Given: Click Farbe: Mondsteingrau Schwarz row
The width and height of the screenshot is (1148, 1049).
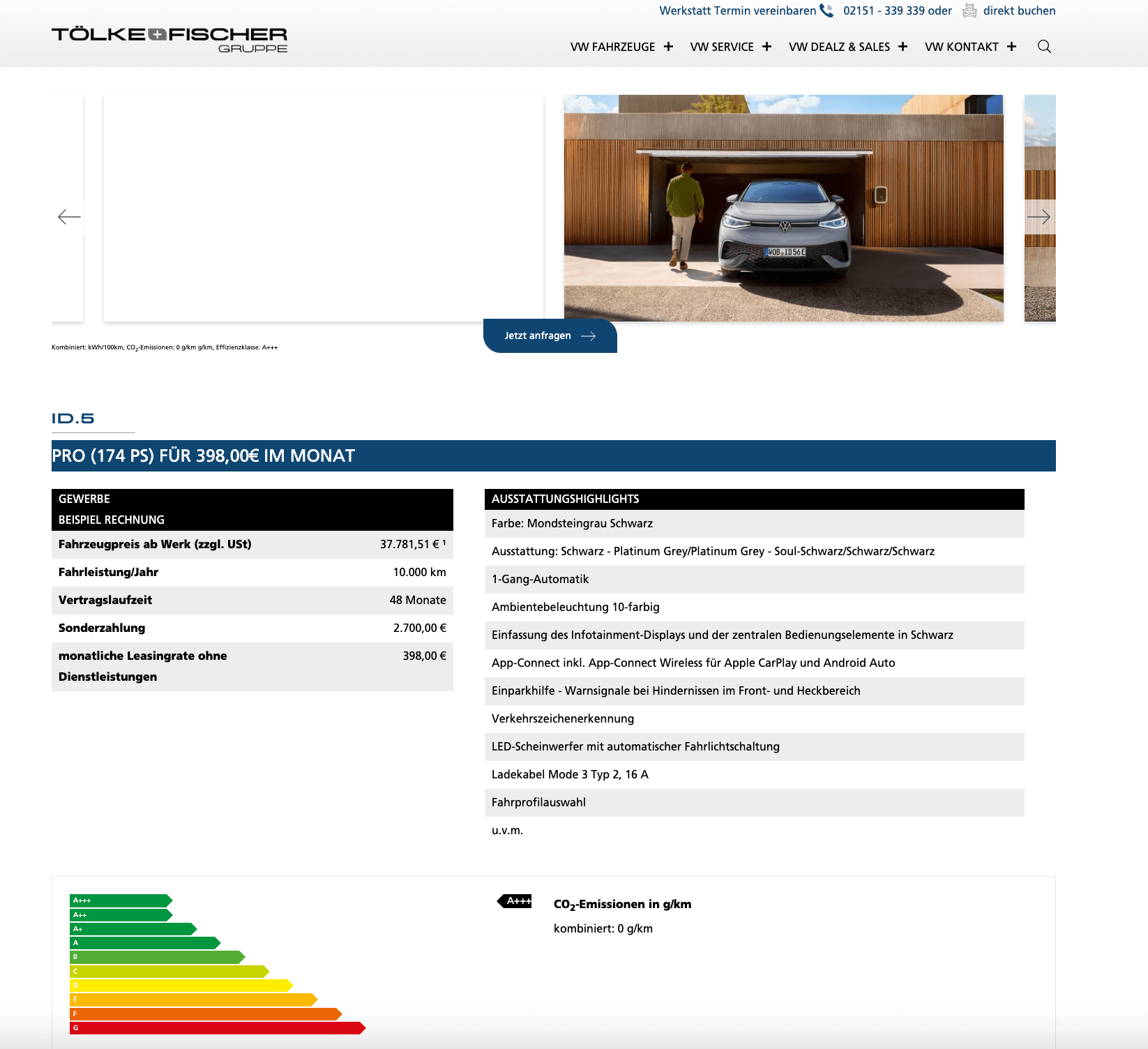Looking at the screenshot, I should 755,524.
